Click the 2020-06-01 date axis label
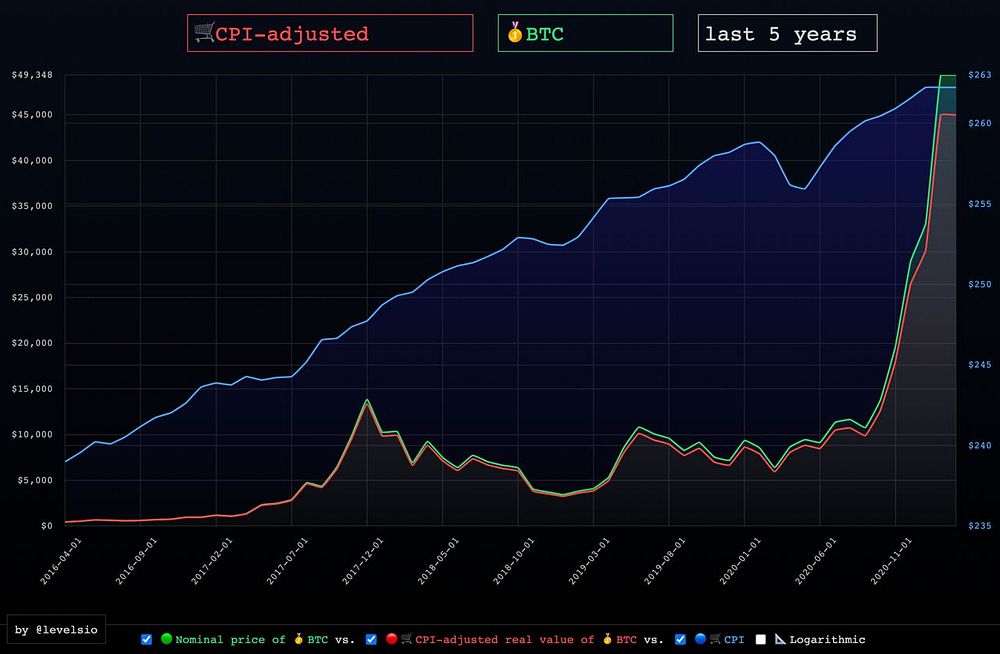 [x=816, y=560]
